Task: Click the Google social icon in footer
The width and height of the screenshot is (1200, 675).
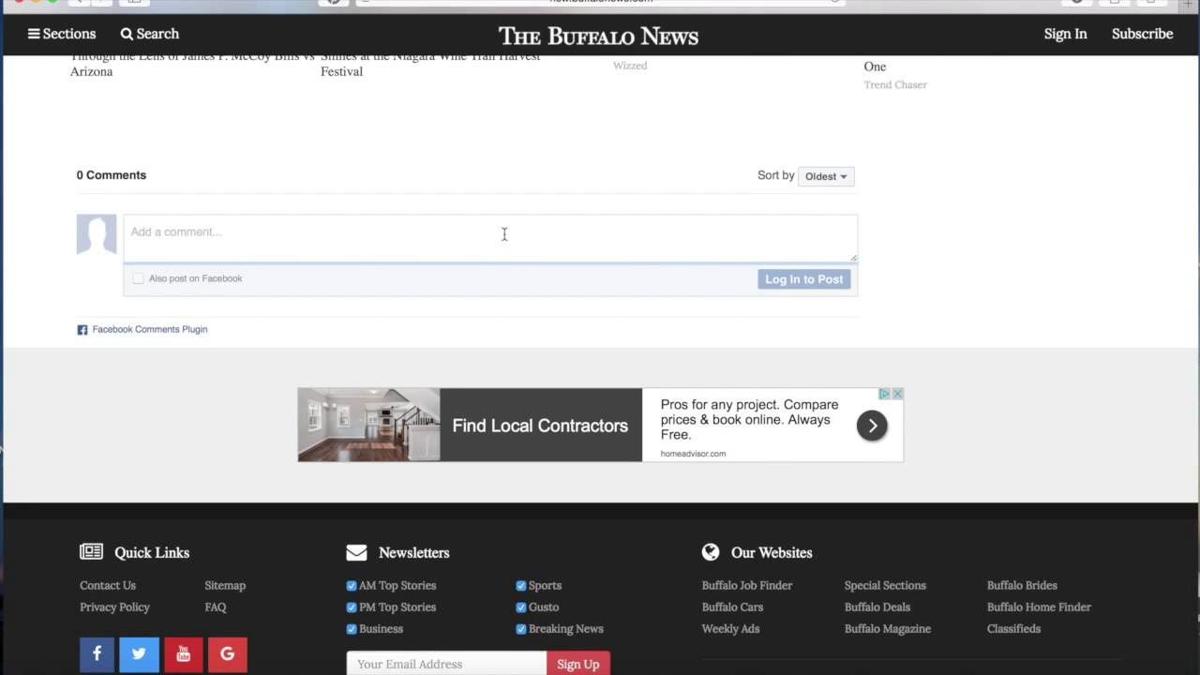Action: [x=227, y=654]
